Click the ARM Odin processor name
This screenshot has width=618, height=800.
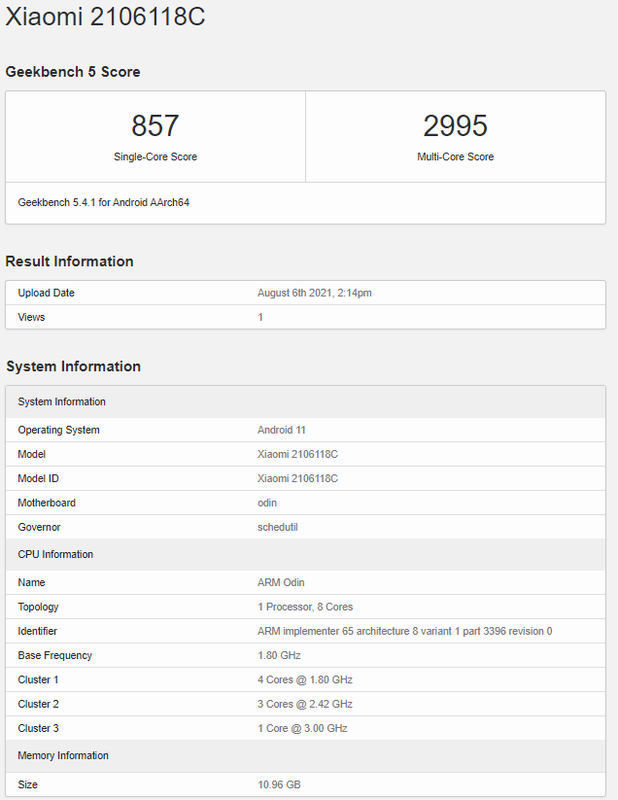(281, 582)
